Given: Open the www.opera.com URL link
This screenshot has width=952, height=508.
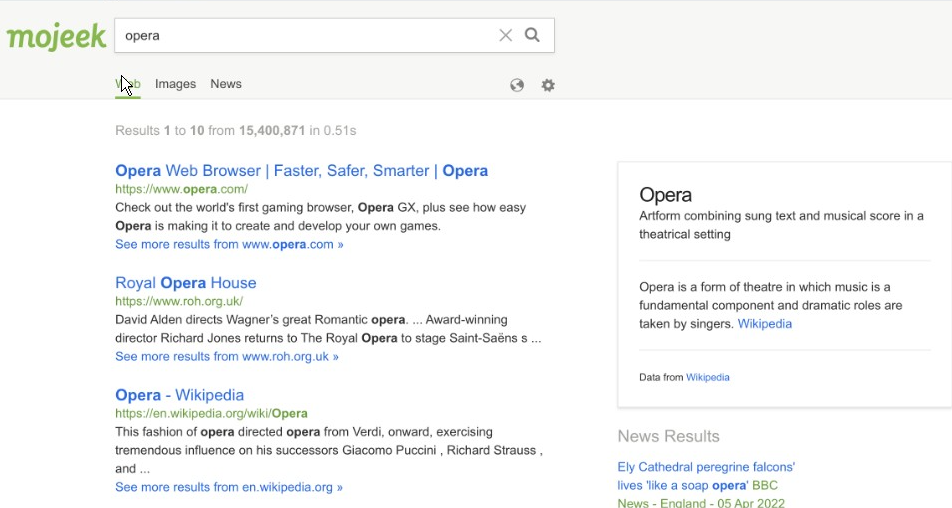Looking at the screenshot, I should pyautogui.click(x=182, y=189).
